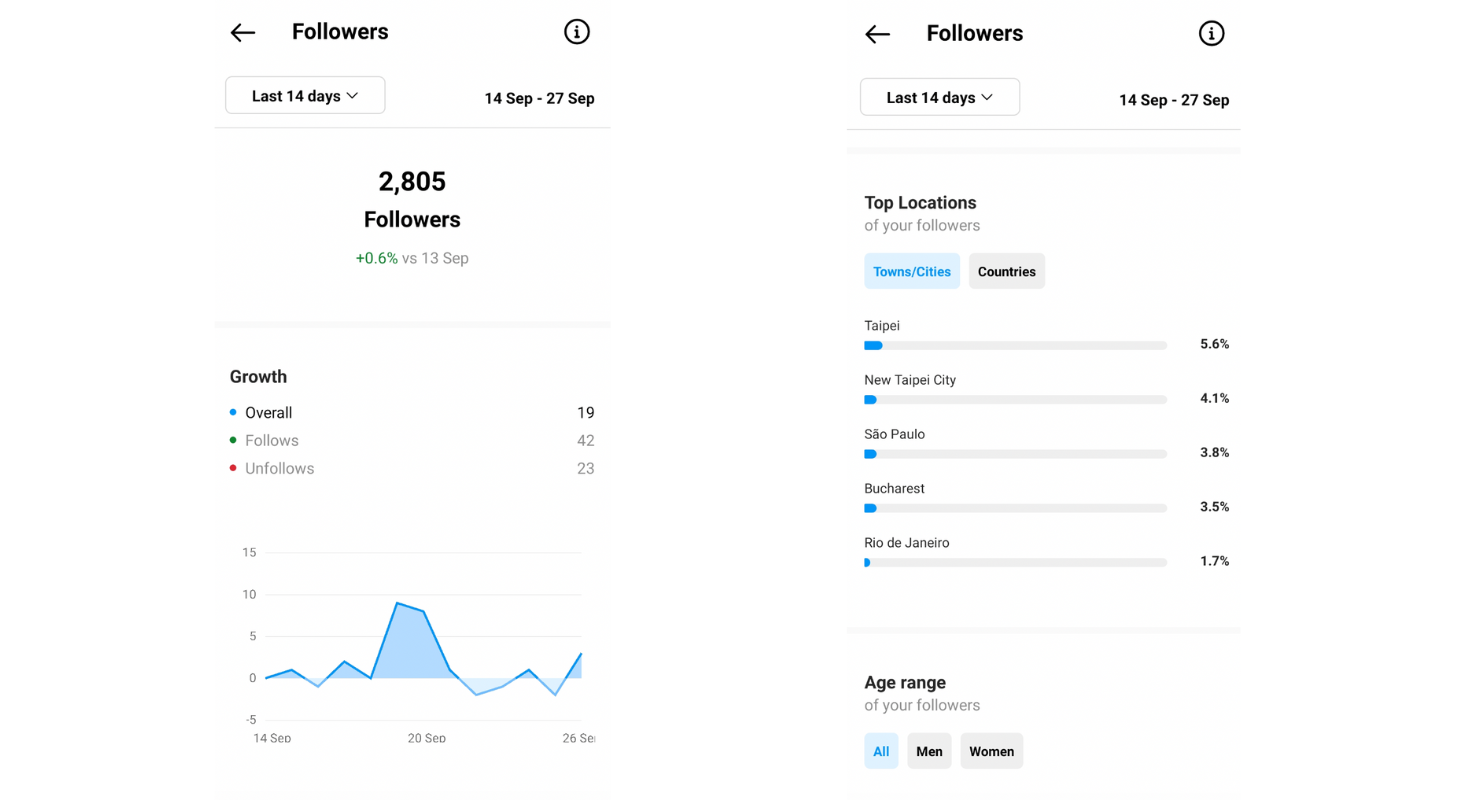The image size is (1460, 800).
Task: Click the Unfollows count 23
Action: (x=585, y=469)
